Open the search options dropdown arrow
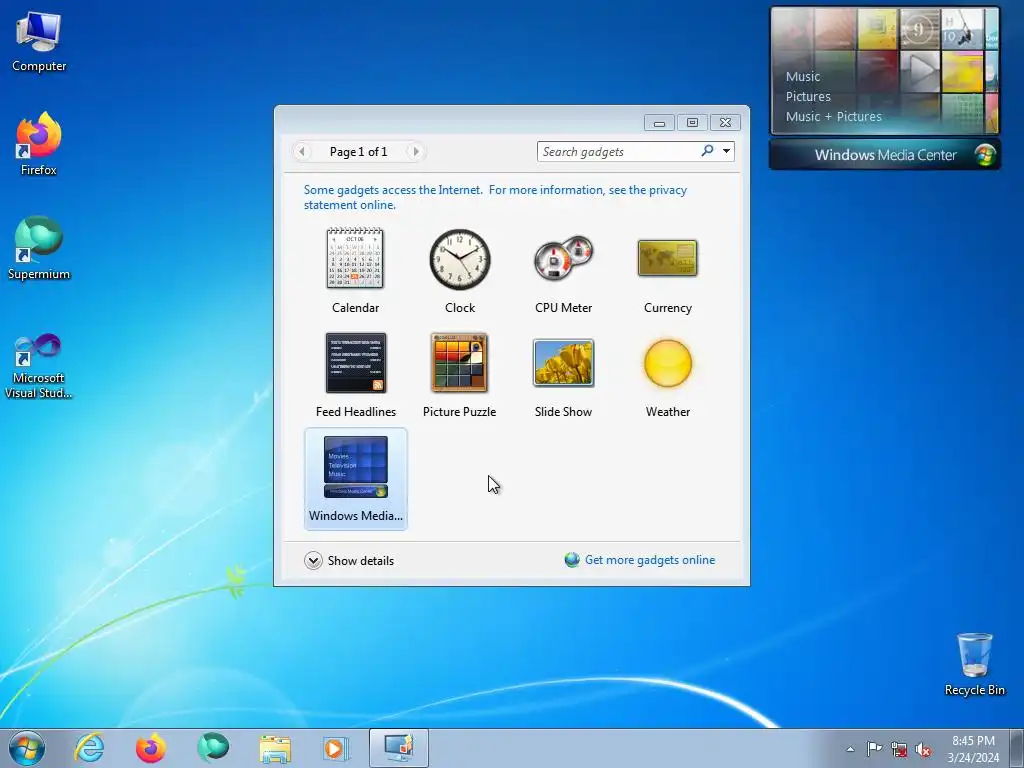This screenshot has height=768, width=1024. (x=726, y=152)
